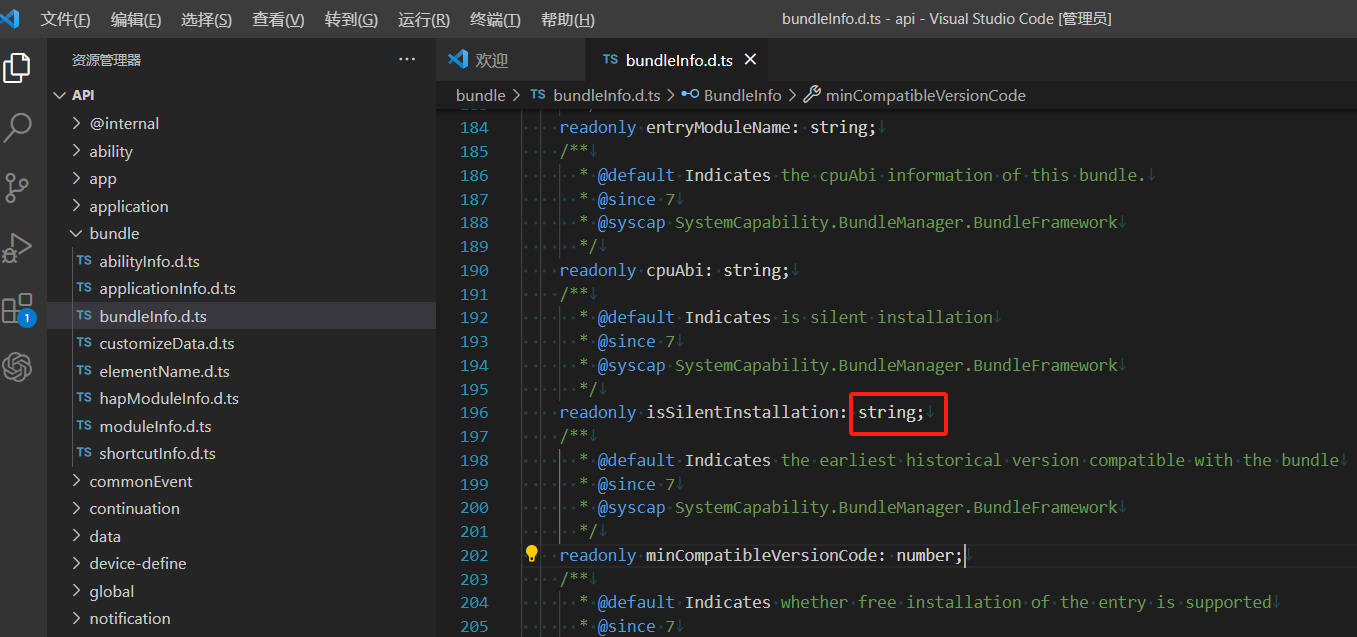1357x637 pixels.
Task: Collapse the bundle folder
Action: coord(241,233)
